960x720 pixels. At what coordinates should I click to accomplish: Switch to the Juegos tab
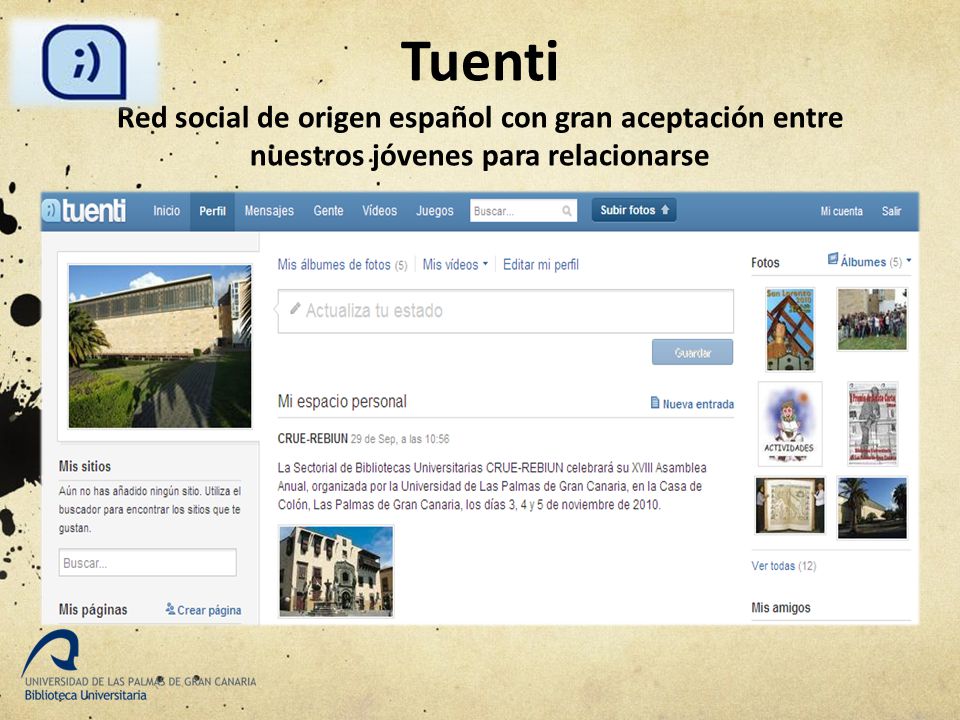point(435,211)
